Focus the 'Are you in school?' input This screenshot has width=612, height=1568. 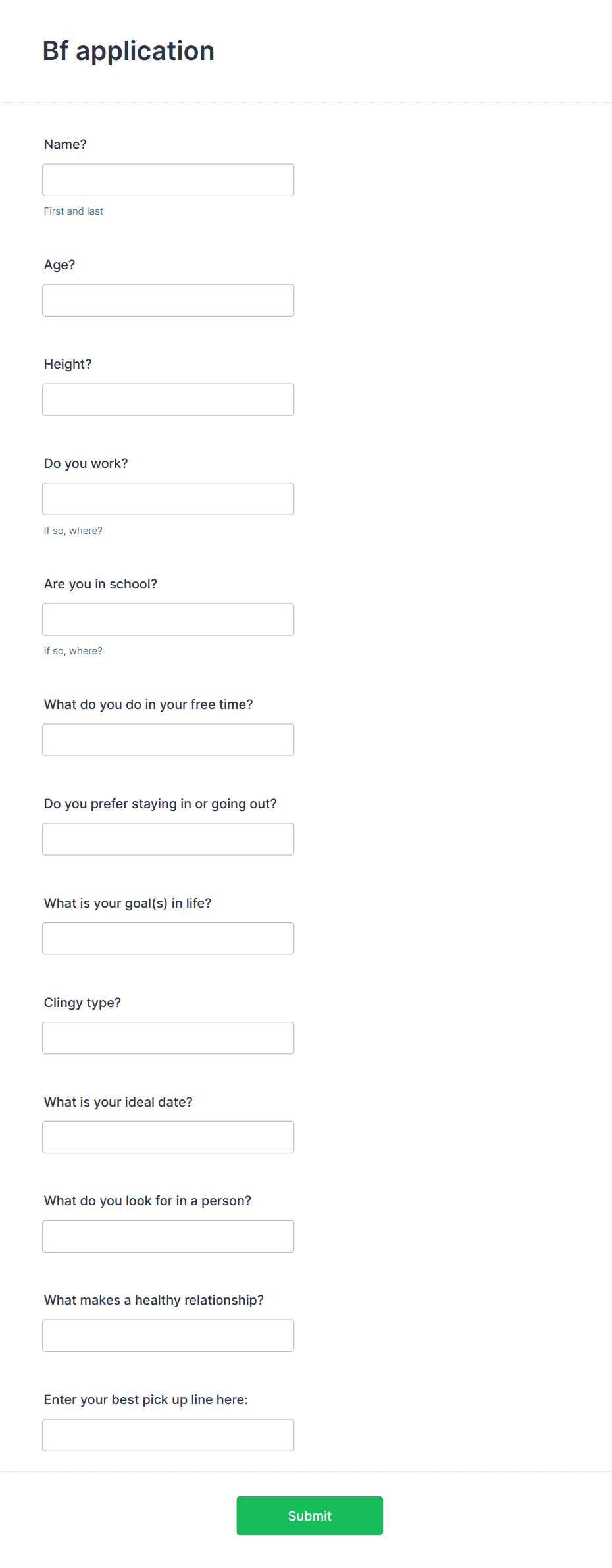point(168,619)
